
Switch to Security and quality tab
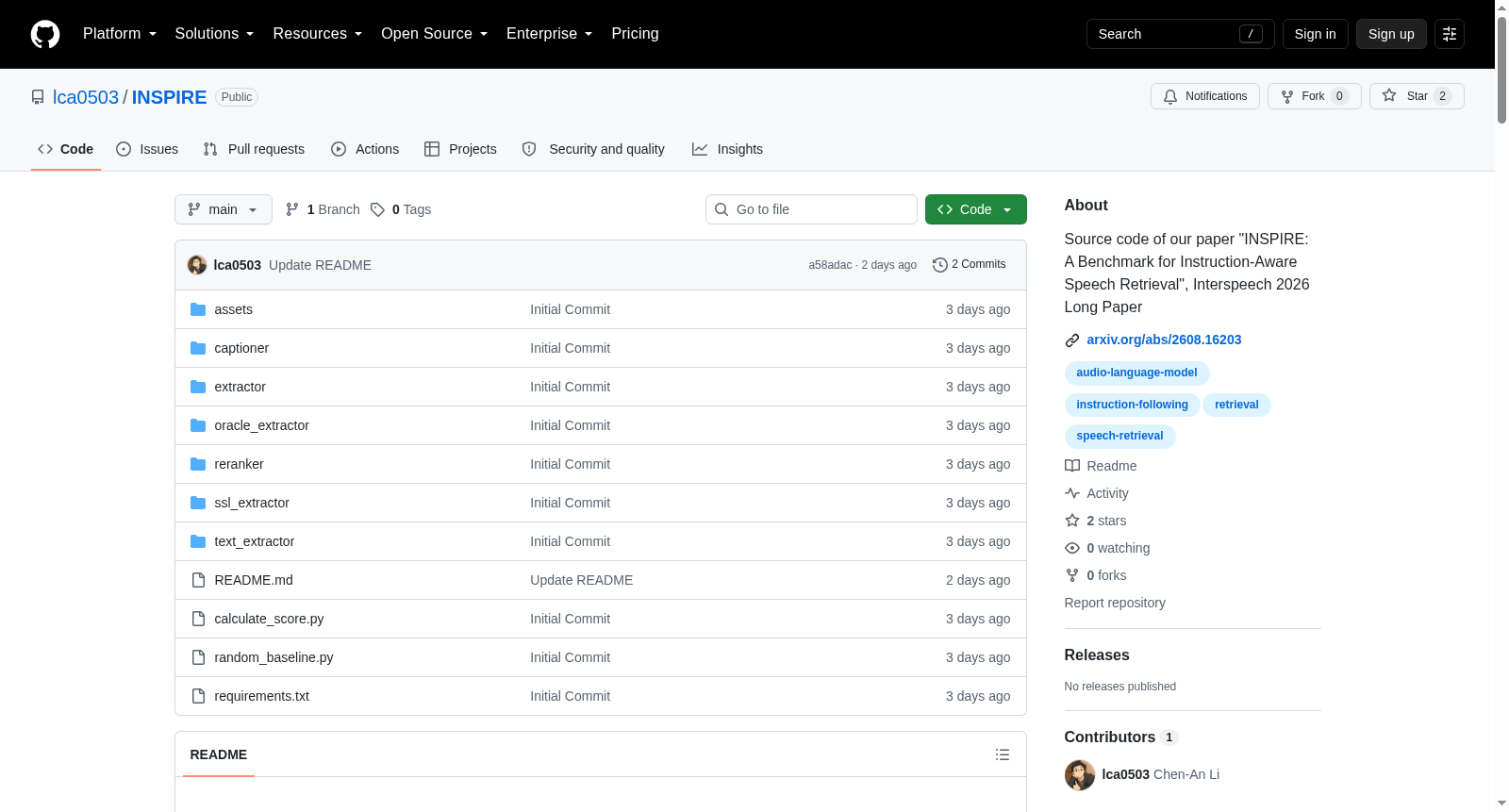(593, 149)
